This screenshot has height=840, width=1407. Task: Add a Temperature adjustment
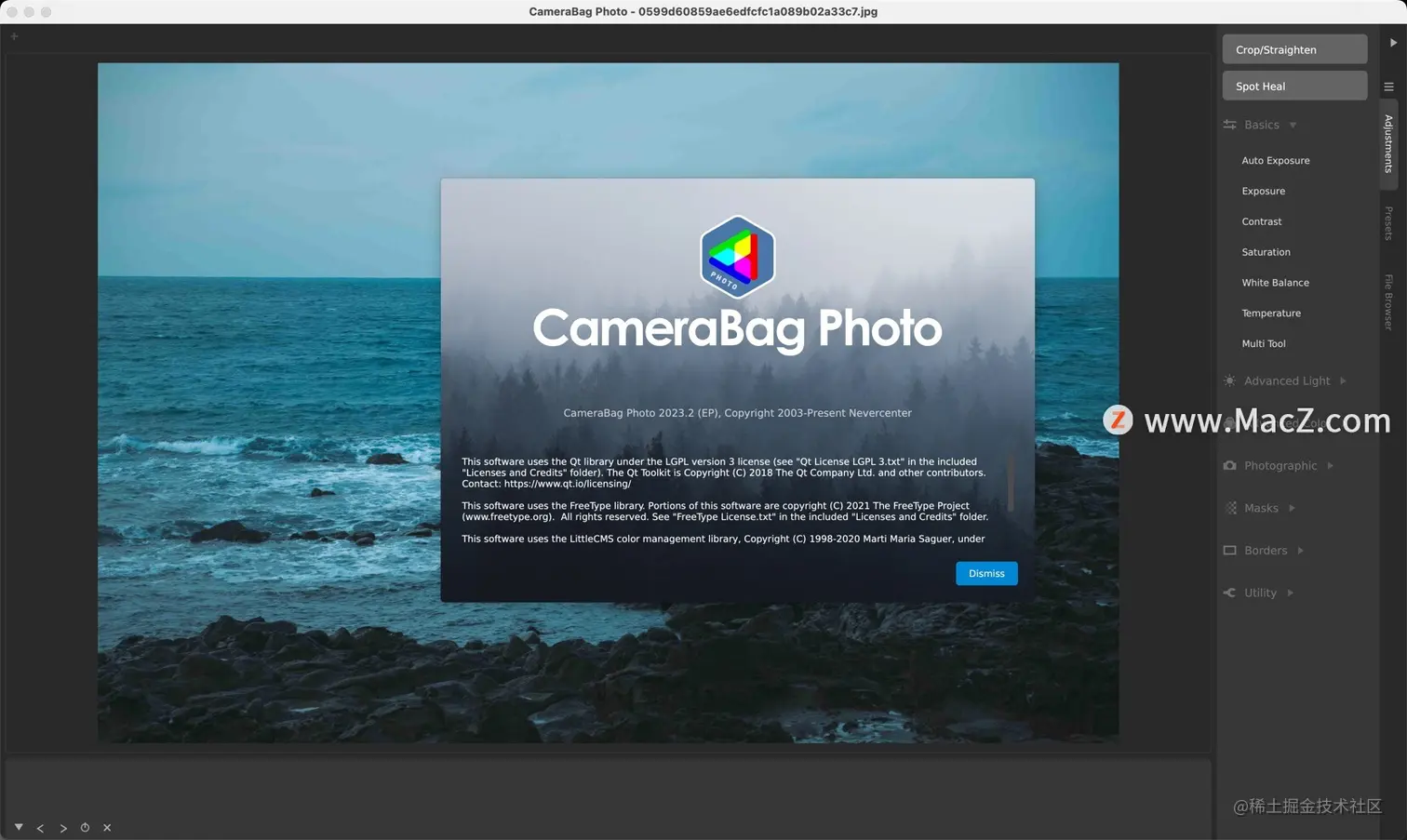1271,313
